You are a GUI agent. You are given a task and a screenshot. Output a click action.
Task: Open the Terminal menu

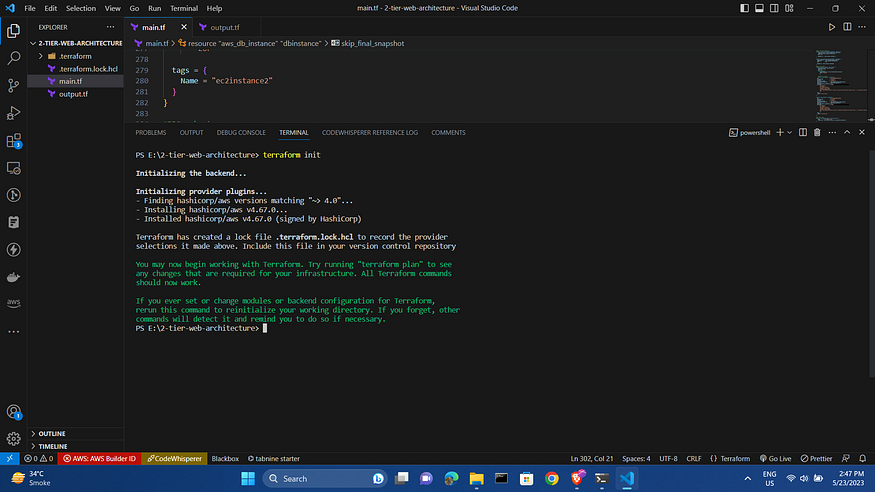click(184, 8)
